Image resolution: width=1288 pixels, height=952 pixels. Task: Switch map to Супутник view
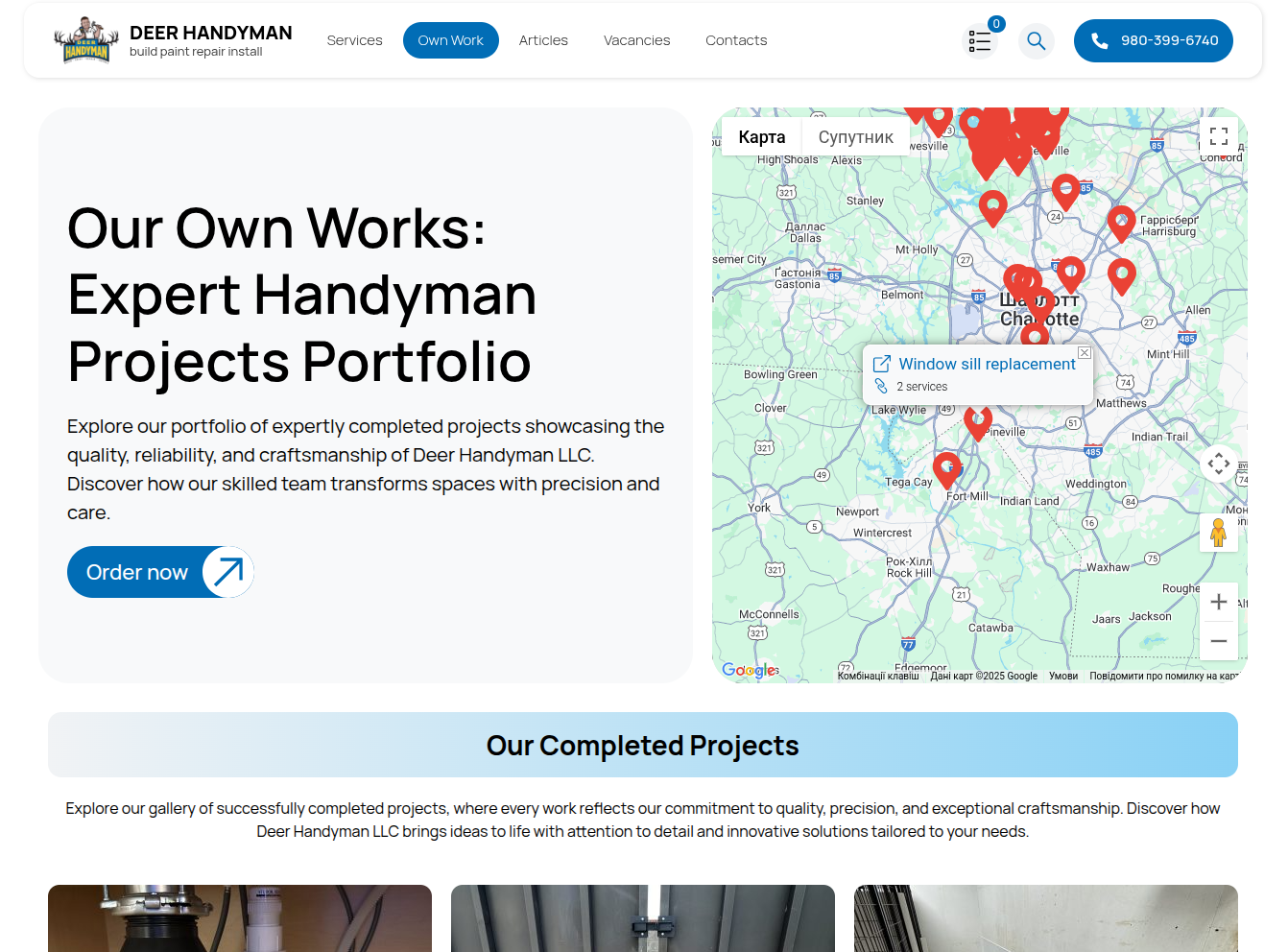[855, 137]
